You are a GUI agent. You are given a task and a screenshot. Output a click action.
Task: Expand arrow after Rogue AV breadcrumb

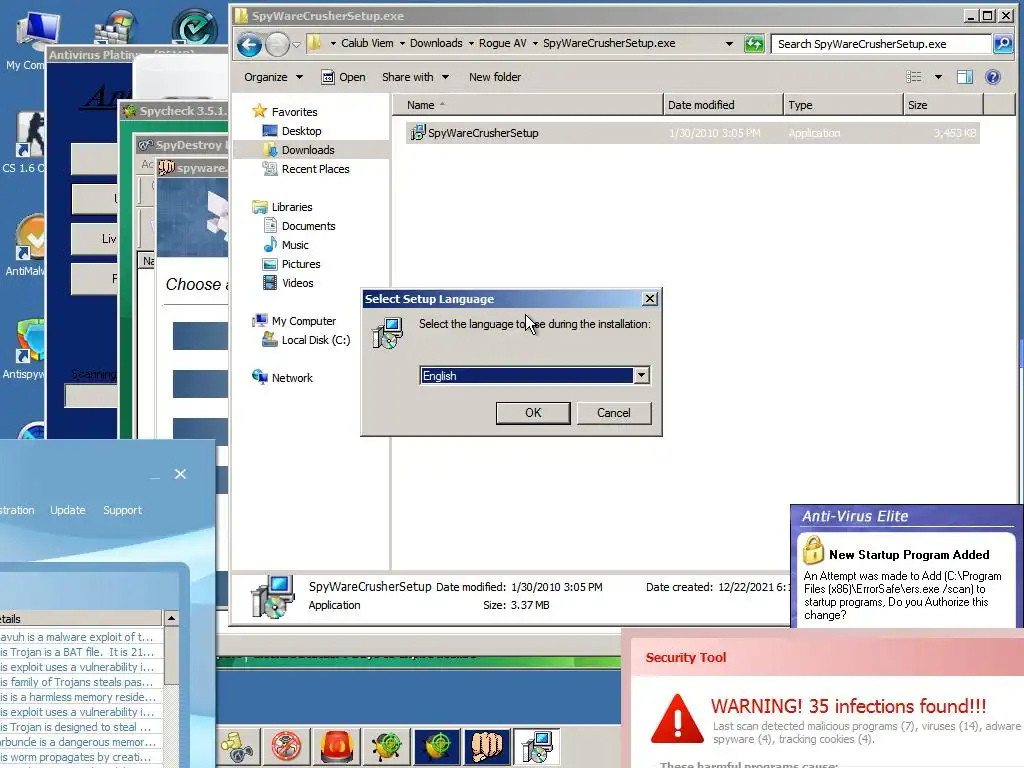(x=535, y=44)
